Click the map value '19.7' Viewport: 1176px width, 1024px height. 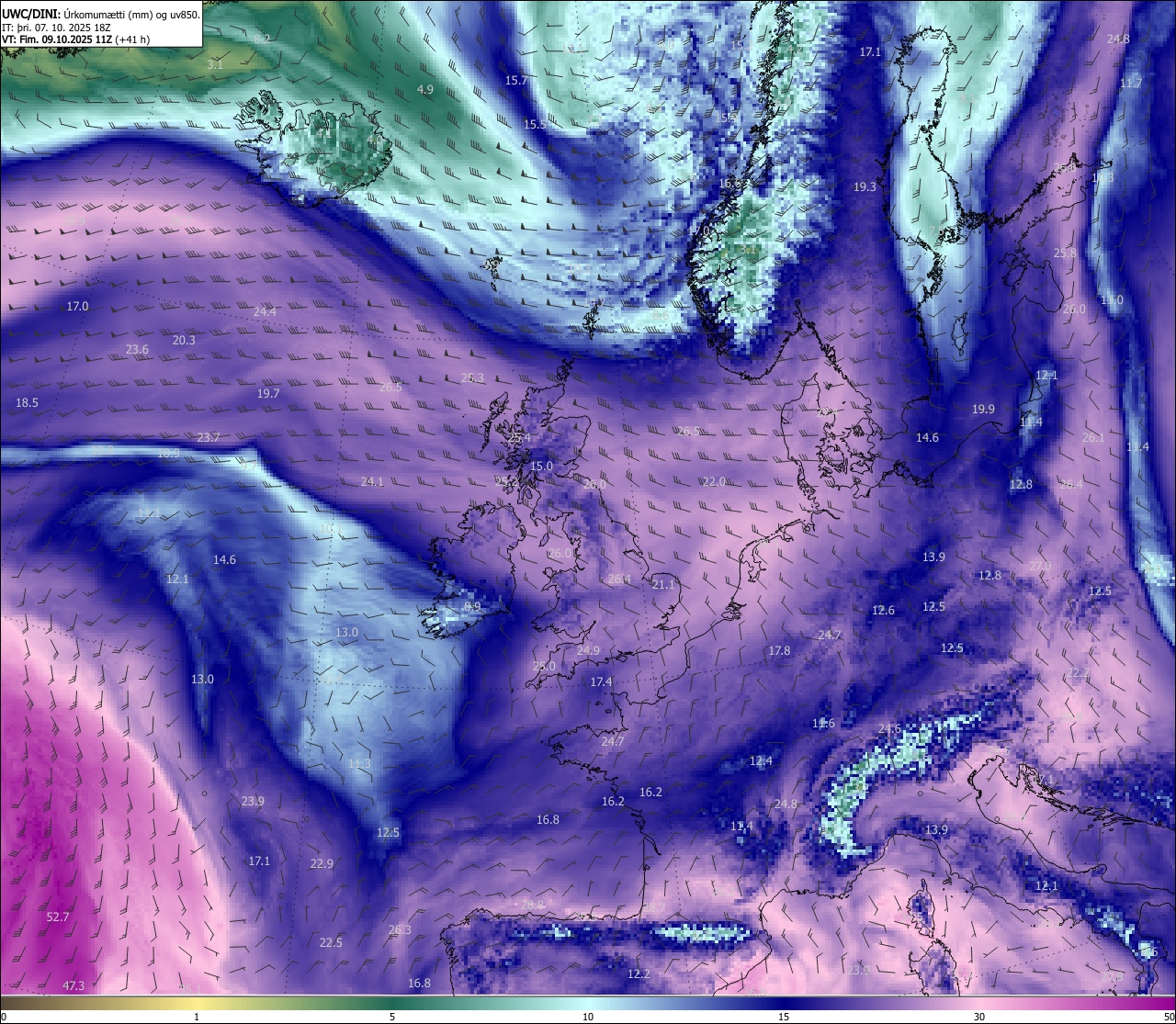point(268,394)
